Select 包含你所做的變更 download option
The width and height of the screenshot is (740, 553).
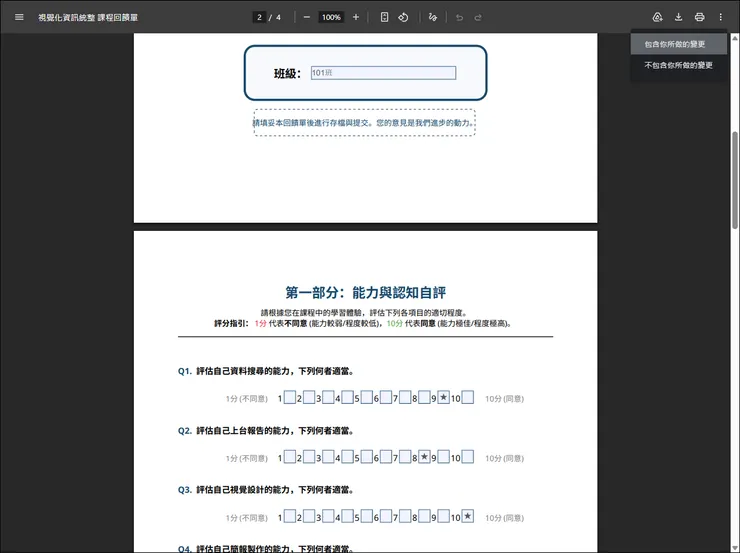(679, 44)
